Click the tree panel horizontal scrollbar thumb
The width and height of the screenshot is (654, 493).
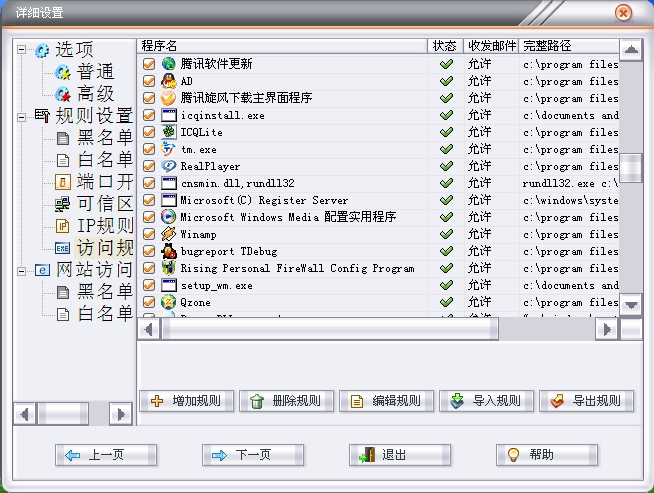(x=63, y=414)
